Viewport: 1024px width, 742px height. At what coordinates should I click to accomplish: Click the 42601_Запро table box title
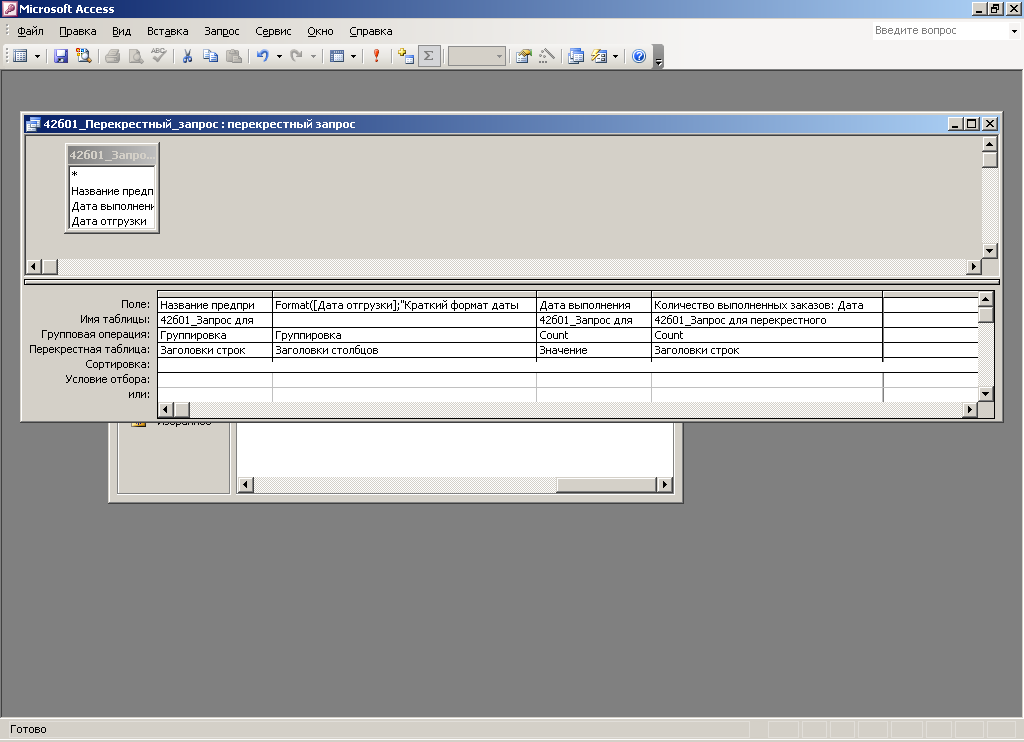(112, 155)
